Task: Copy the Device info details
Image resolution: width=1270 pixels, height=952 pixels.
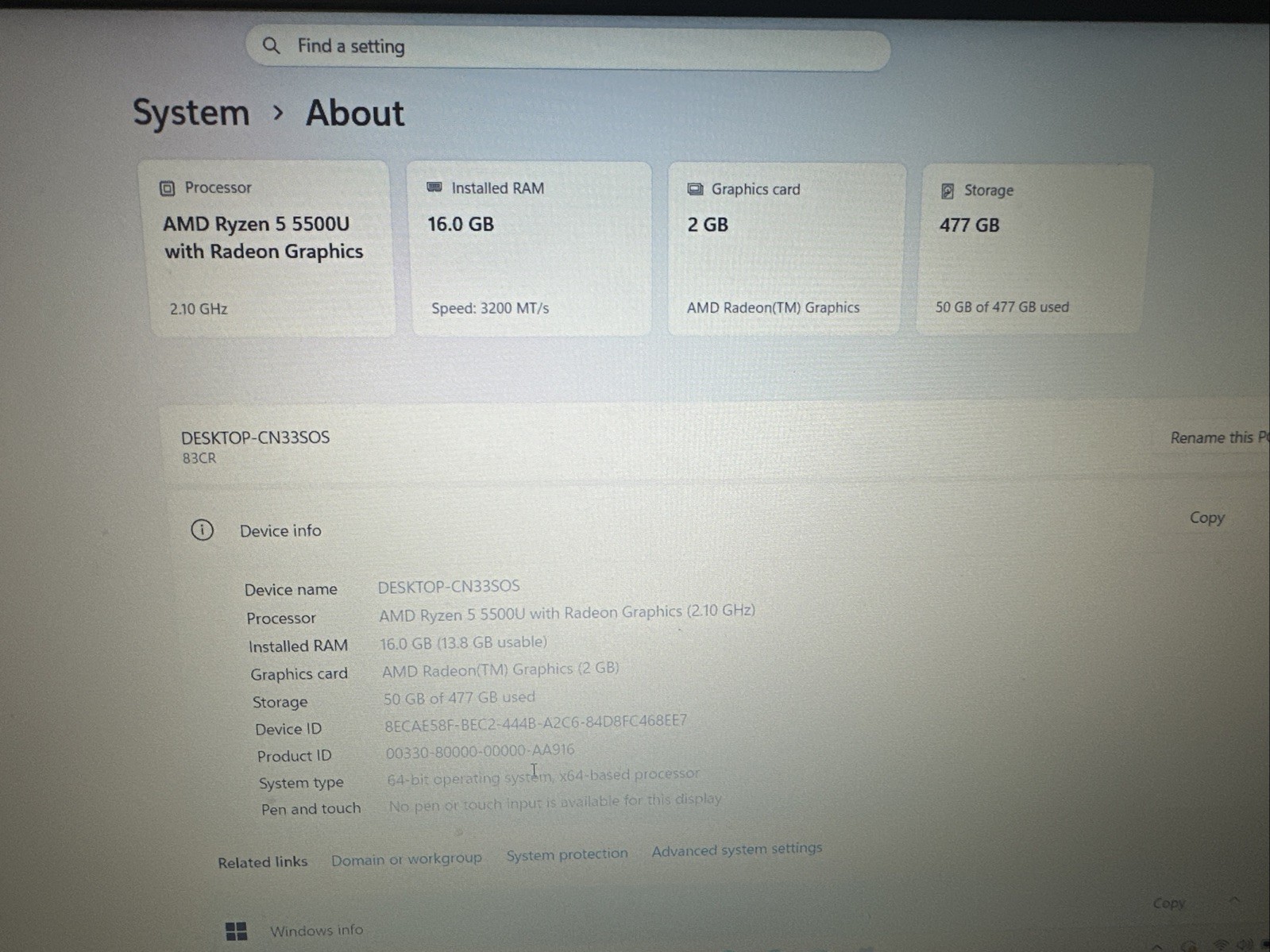Action: click(x=1206, y=518)
